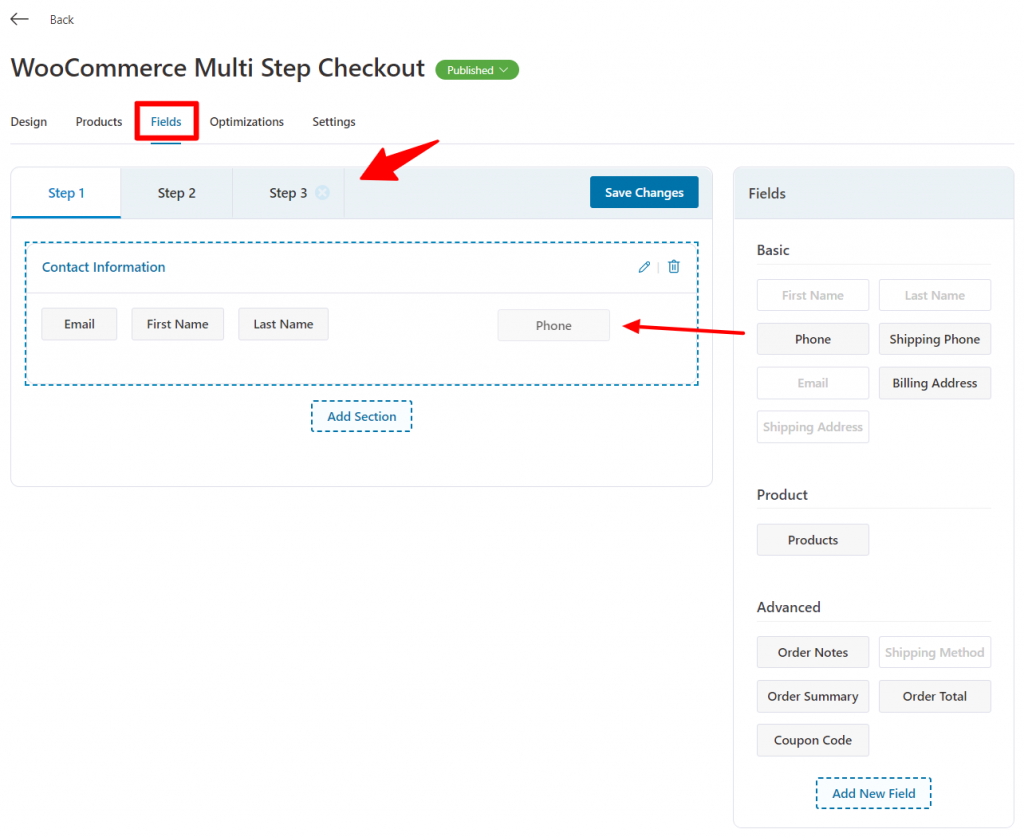Click the WooCommerce Multi Step Checkout title

[218, 68]
